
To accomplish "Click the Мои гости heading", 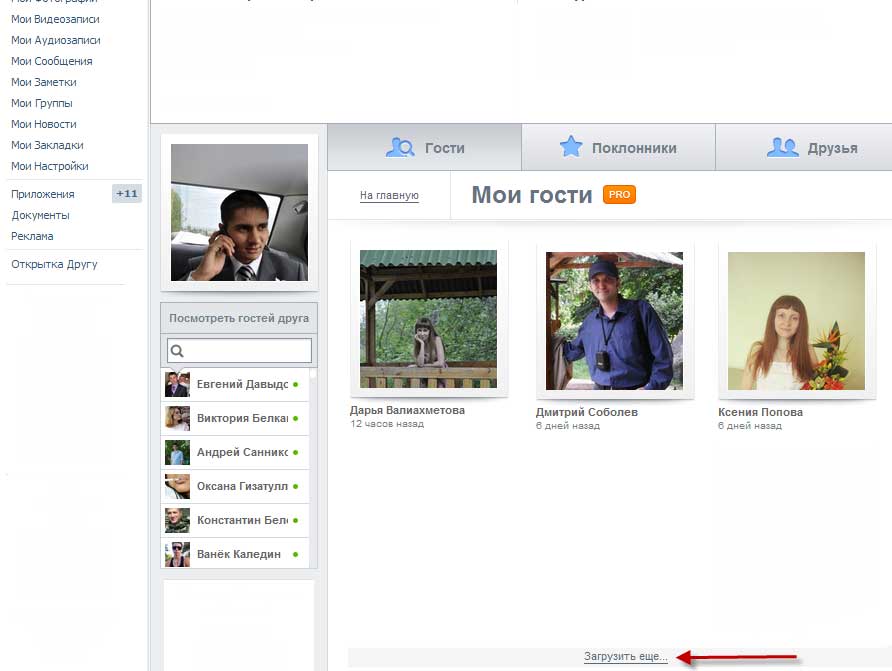I will click(x=532, y=195).
